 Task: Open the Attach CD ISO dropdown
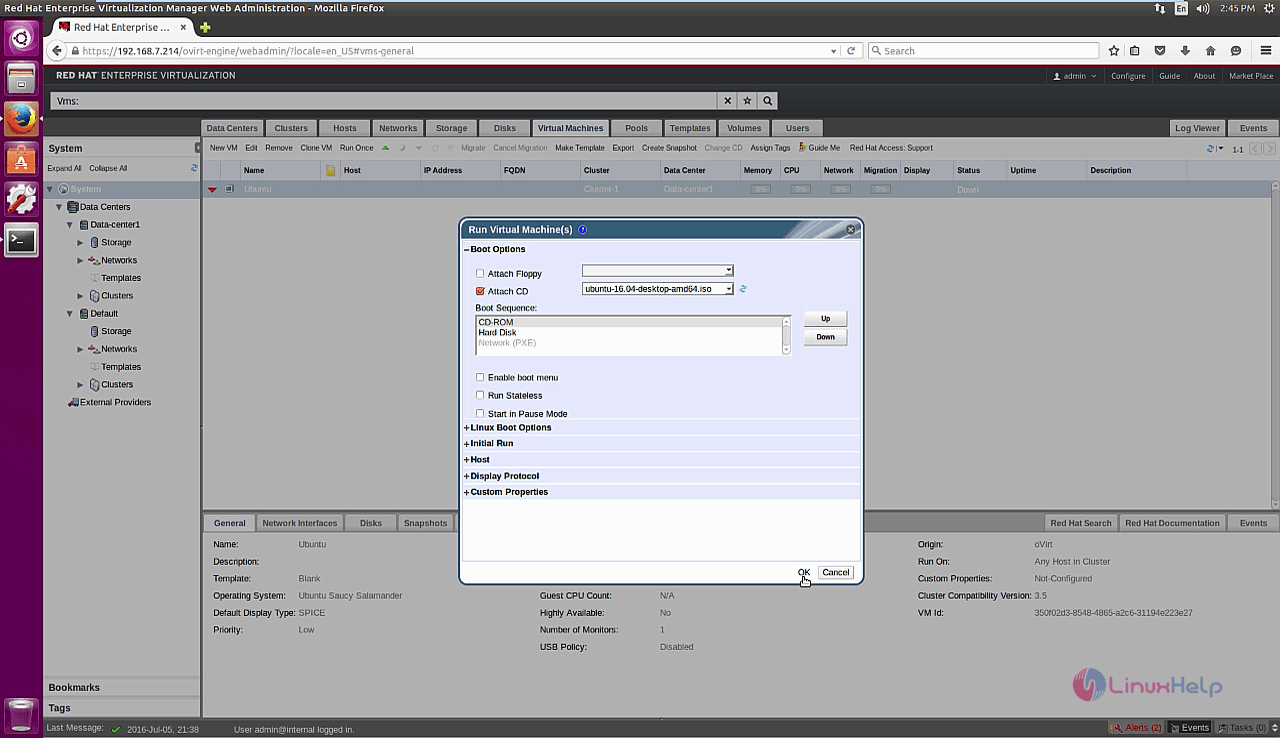(x=729, y=289)
